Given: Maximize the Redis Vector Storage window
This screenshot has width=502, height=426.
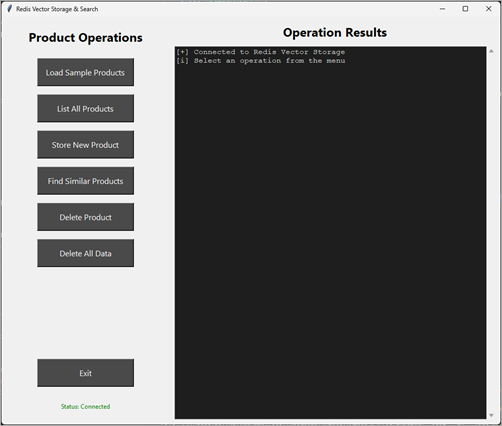Looking at the screenshot, I should 465,9.
